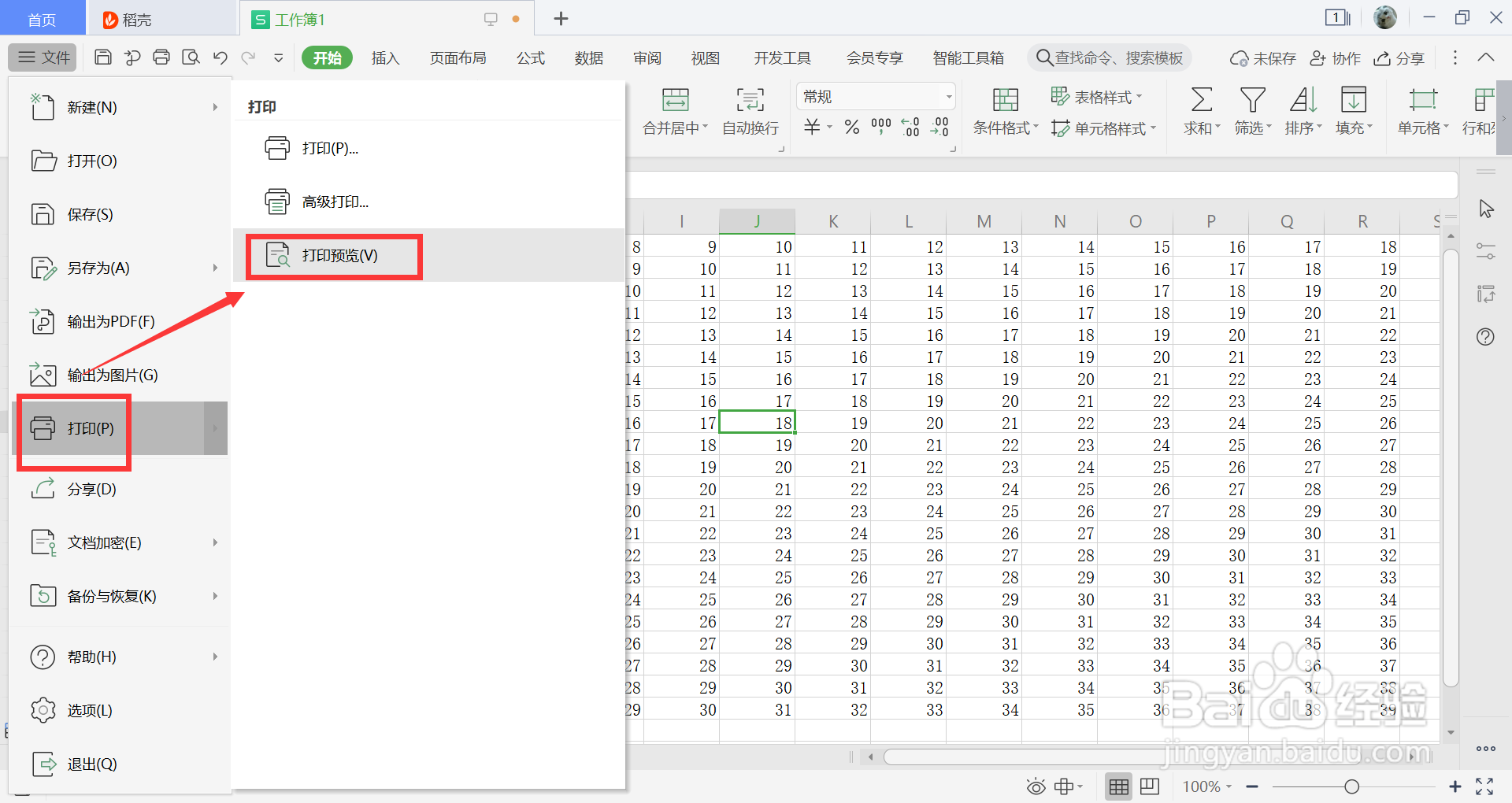
Task: Click the zoom in plus button
Action: (1455, 786)
